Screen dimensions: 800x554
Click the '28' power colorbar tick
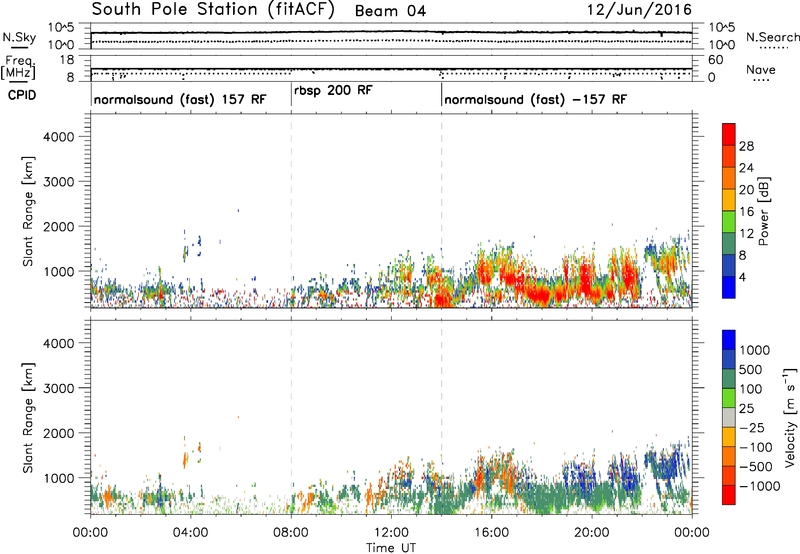(x=746, y=146)
